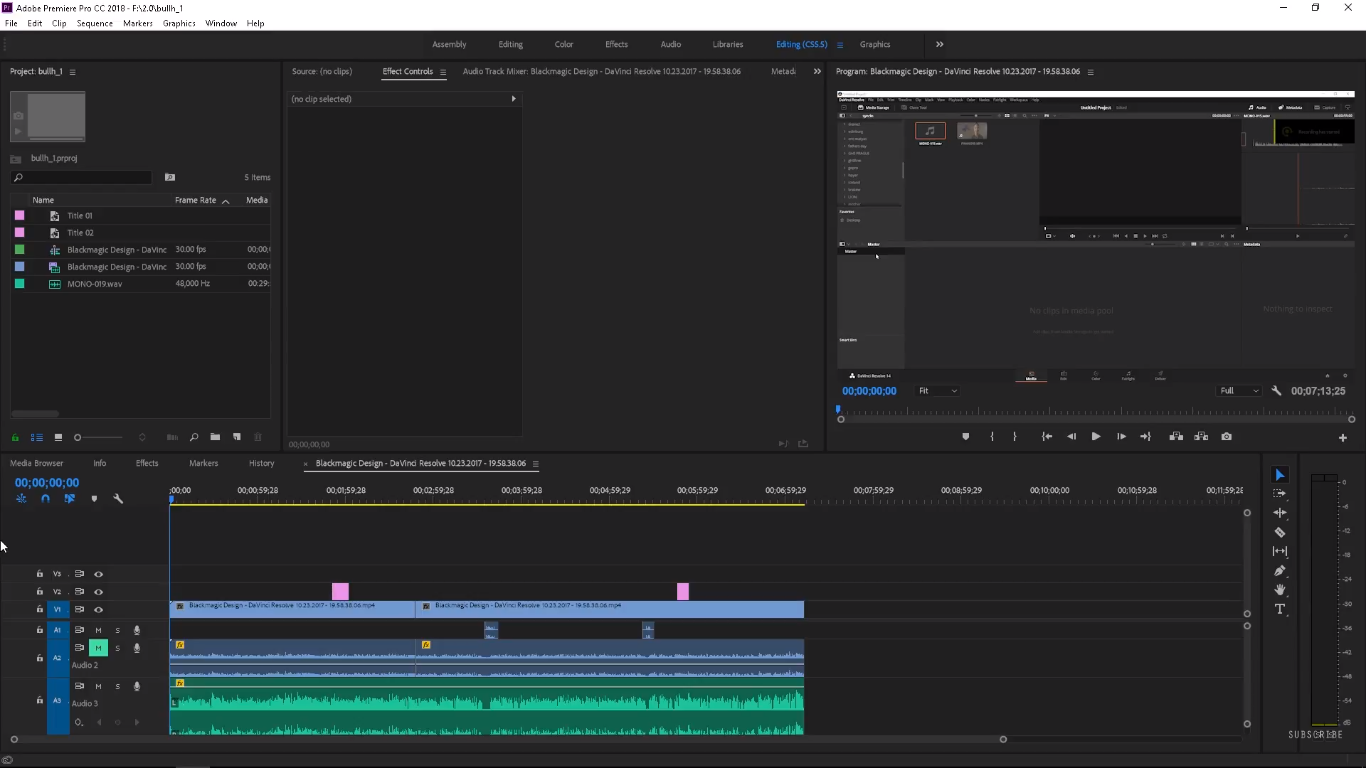Open timeline display settings wrench

point(118,498)
